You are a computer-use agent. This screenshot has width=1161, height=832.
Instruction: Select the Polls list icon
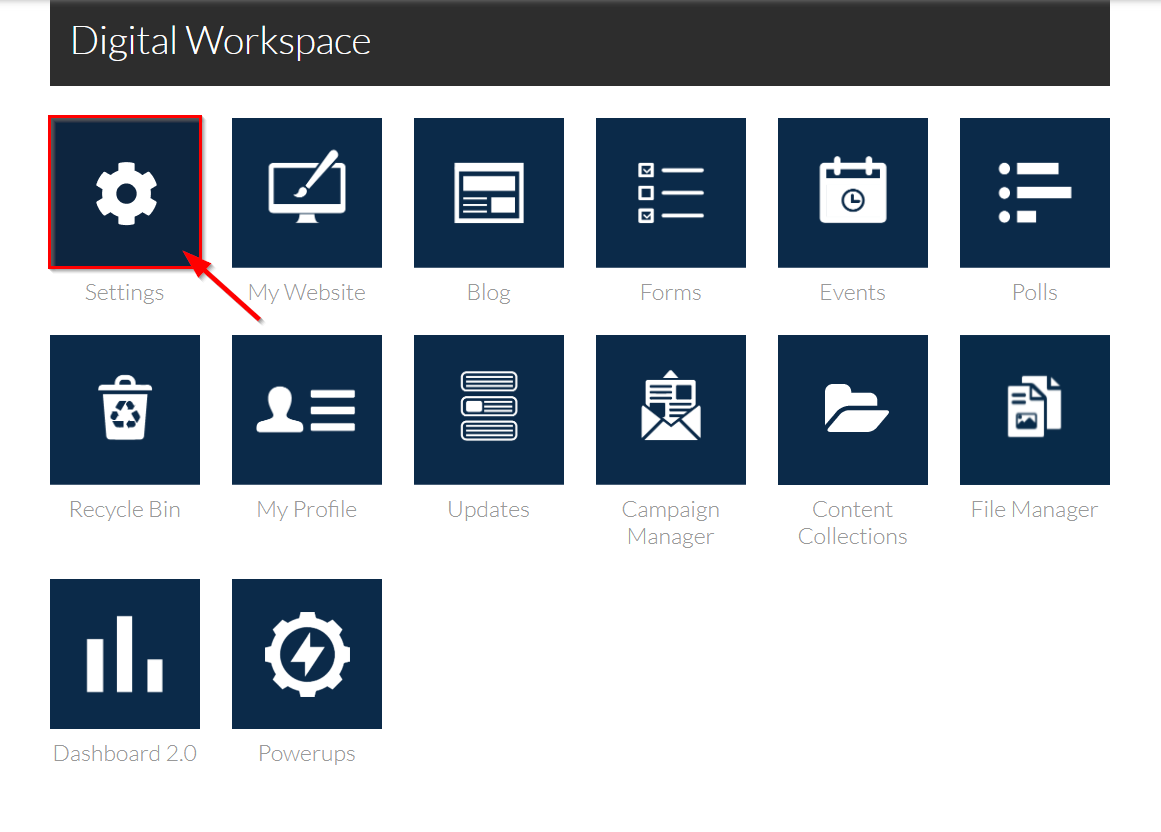click(1034, 192)
